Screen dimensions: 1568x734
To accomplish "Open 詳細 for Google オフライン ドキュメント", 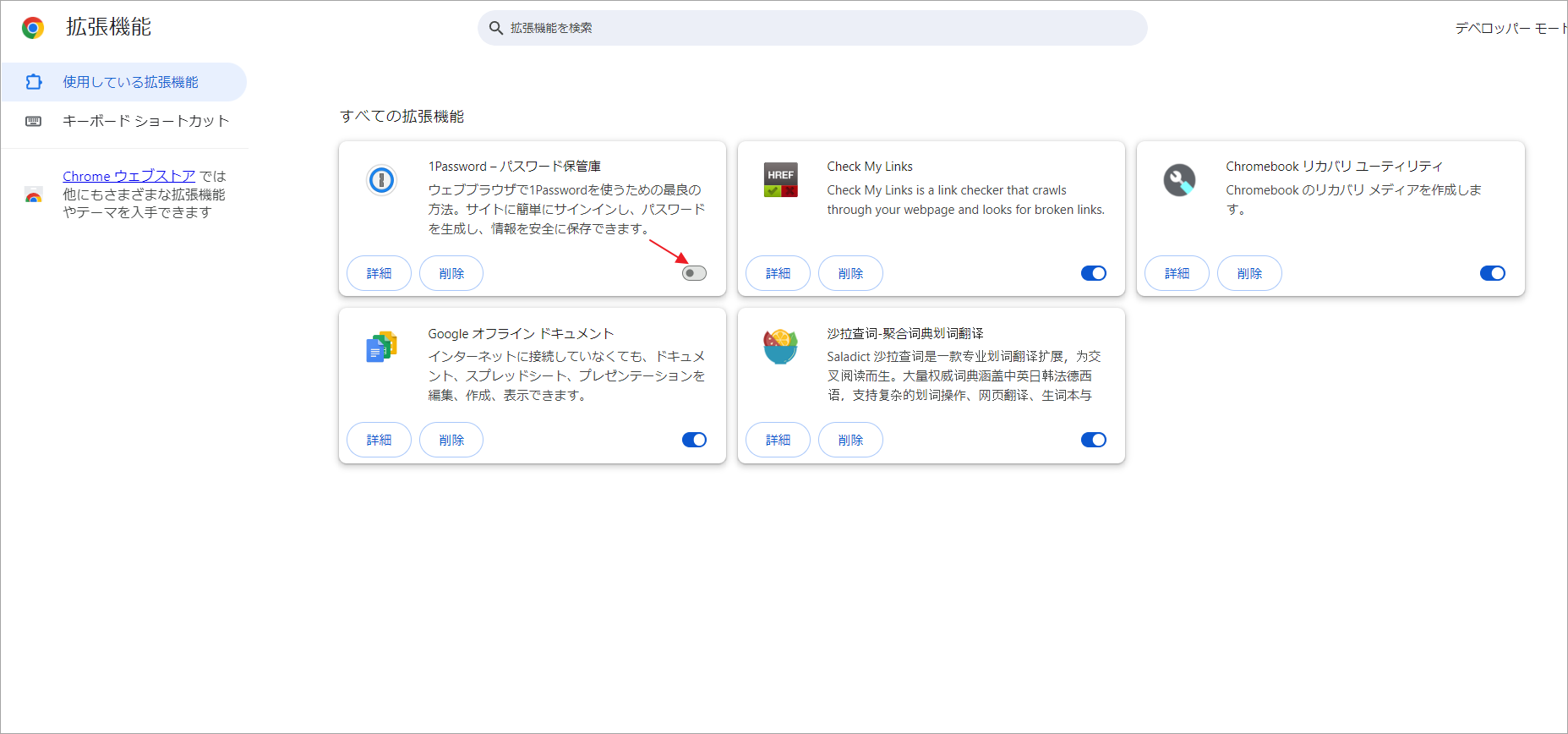I will 379,440.
